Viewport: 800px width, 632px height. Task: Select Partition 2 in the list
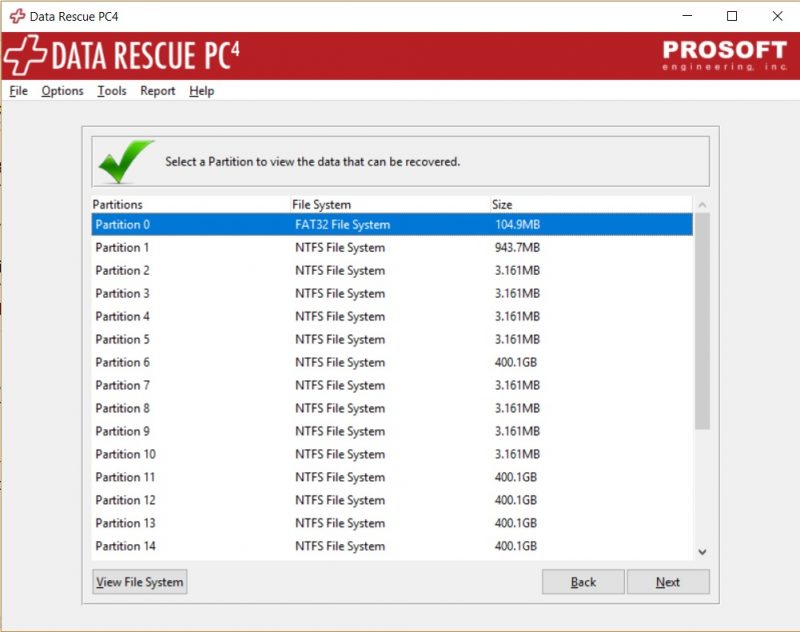(392, 270)
